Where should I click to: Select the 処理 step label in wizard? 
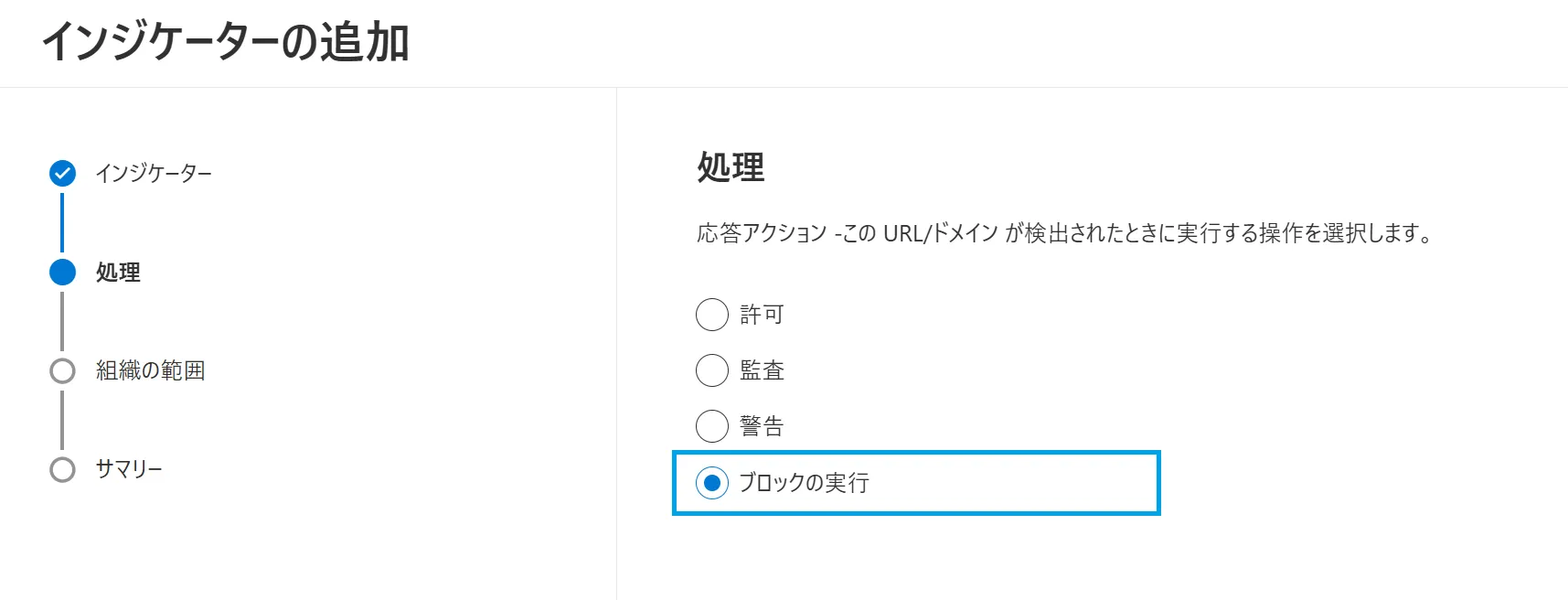point(118,272)
